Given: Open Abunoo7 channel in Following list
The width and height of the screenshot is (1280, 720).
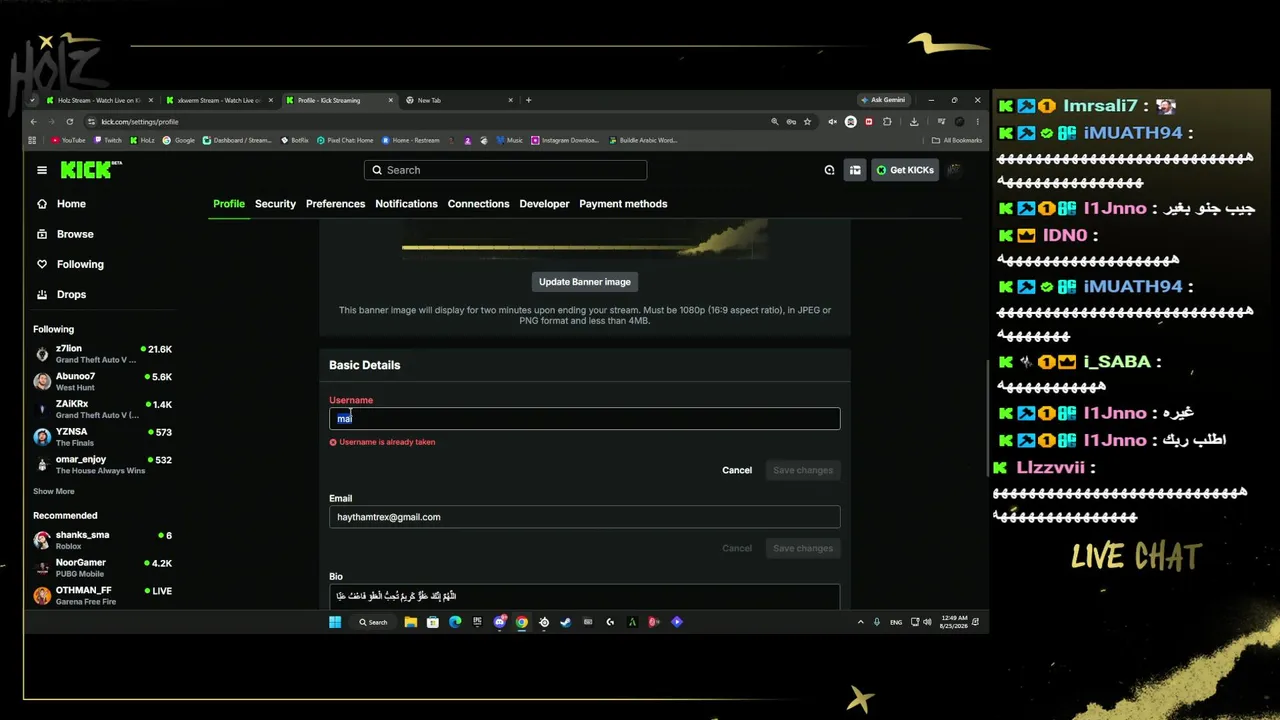Looking at the screenshot, I should pyautogui.click(x=103, y=381).
